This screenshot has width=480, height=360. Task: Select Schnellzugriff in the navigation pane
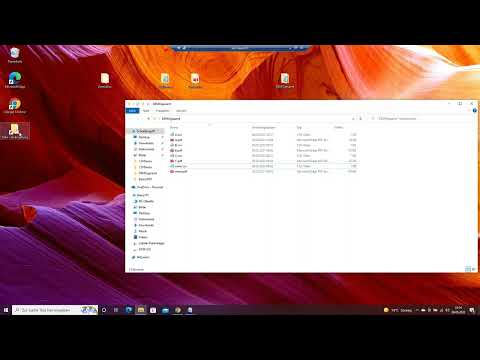coord(145,131)
